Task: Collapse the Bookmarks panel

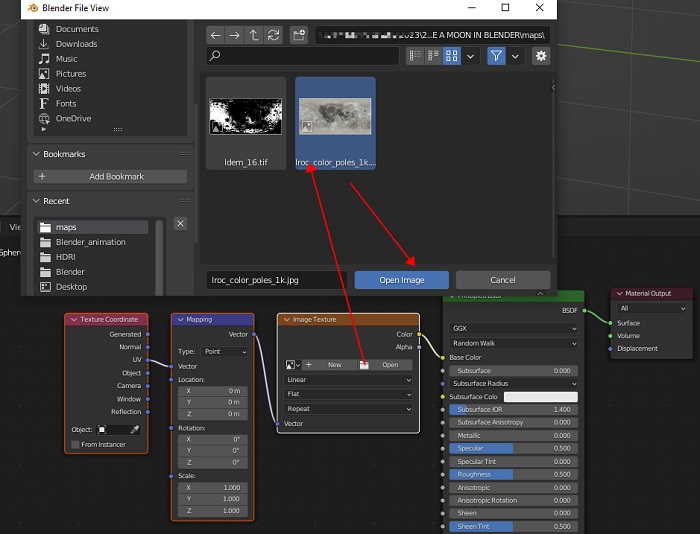Action: 37,154
